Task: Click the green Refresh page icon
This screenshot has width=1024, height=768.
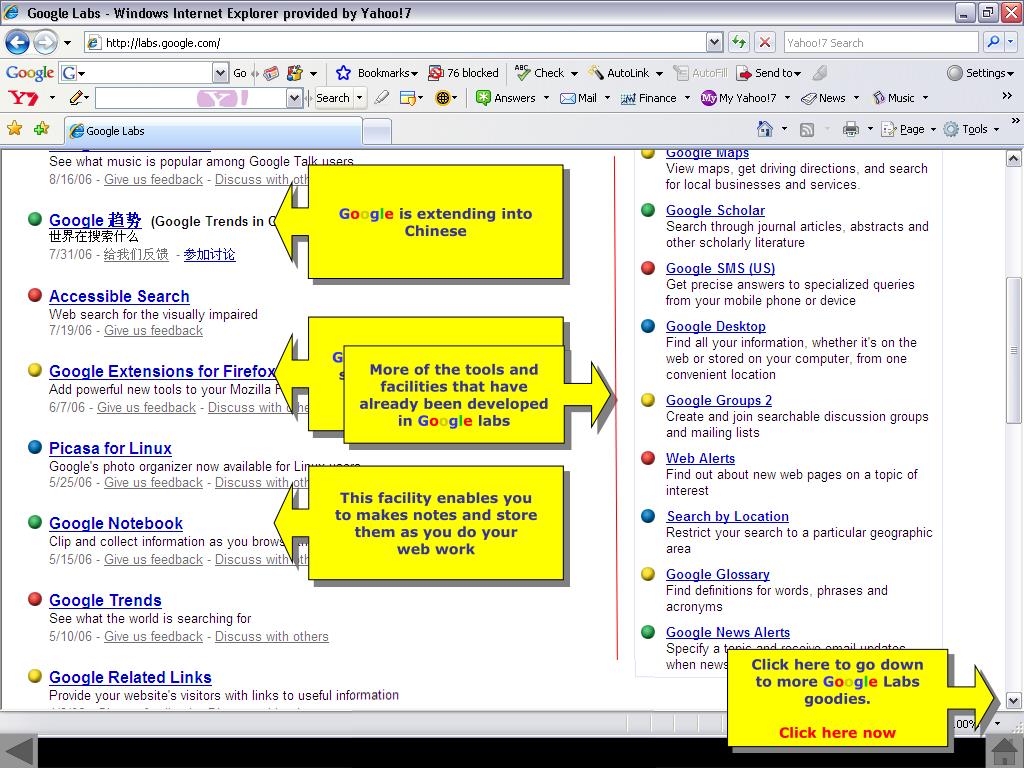Action: pos(739,42)
